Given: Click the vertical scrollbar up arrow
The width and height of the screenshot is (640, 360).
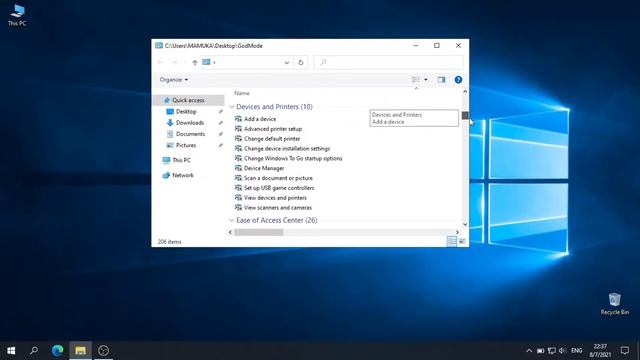Looking at the screenshot, I should pos(465,92).
